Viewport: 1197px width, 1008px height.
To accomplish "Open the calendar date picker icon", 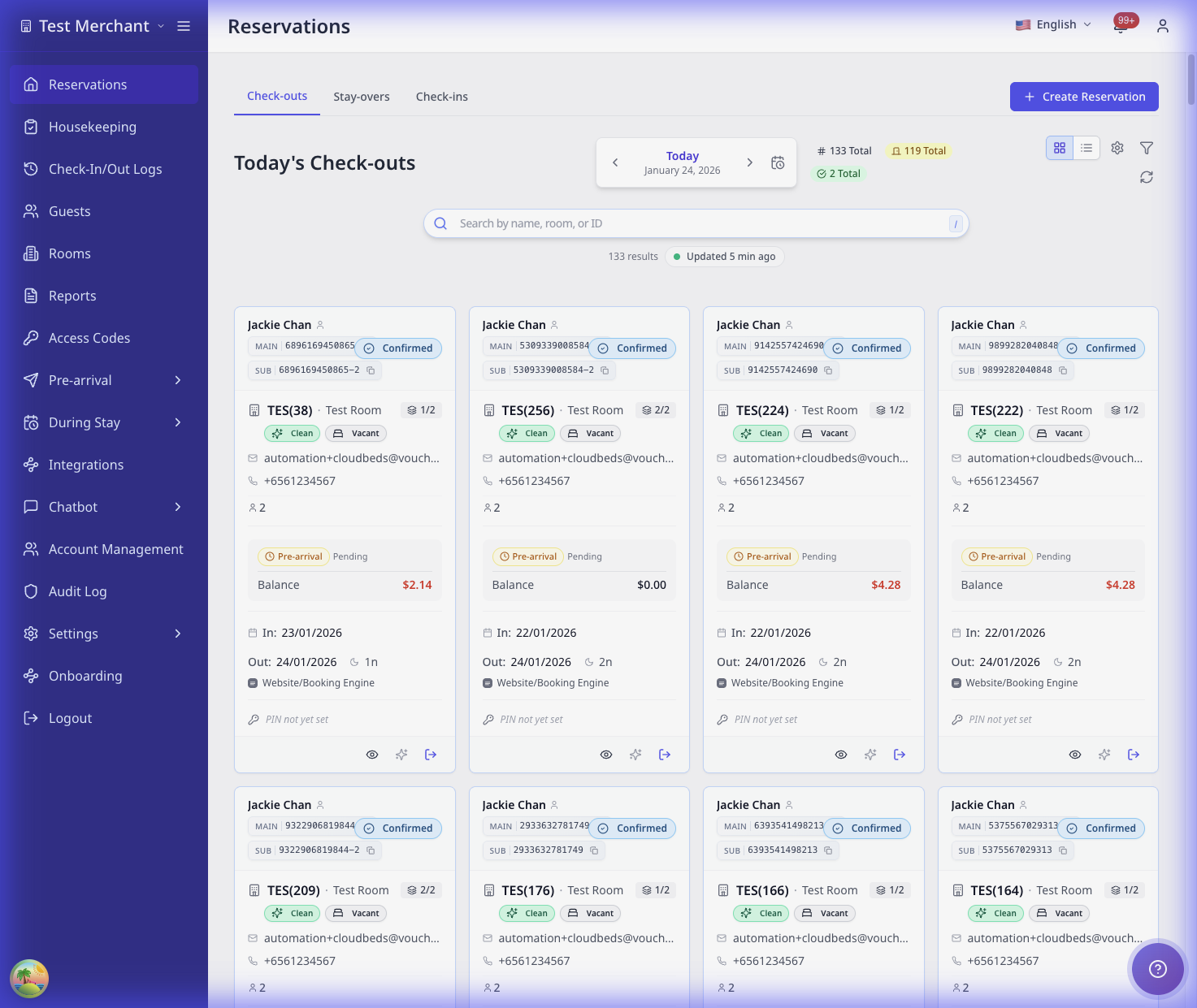I will [x=777, y=162].
